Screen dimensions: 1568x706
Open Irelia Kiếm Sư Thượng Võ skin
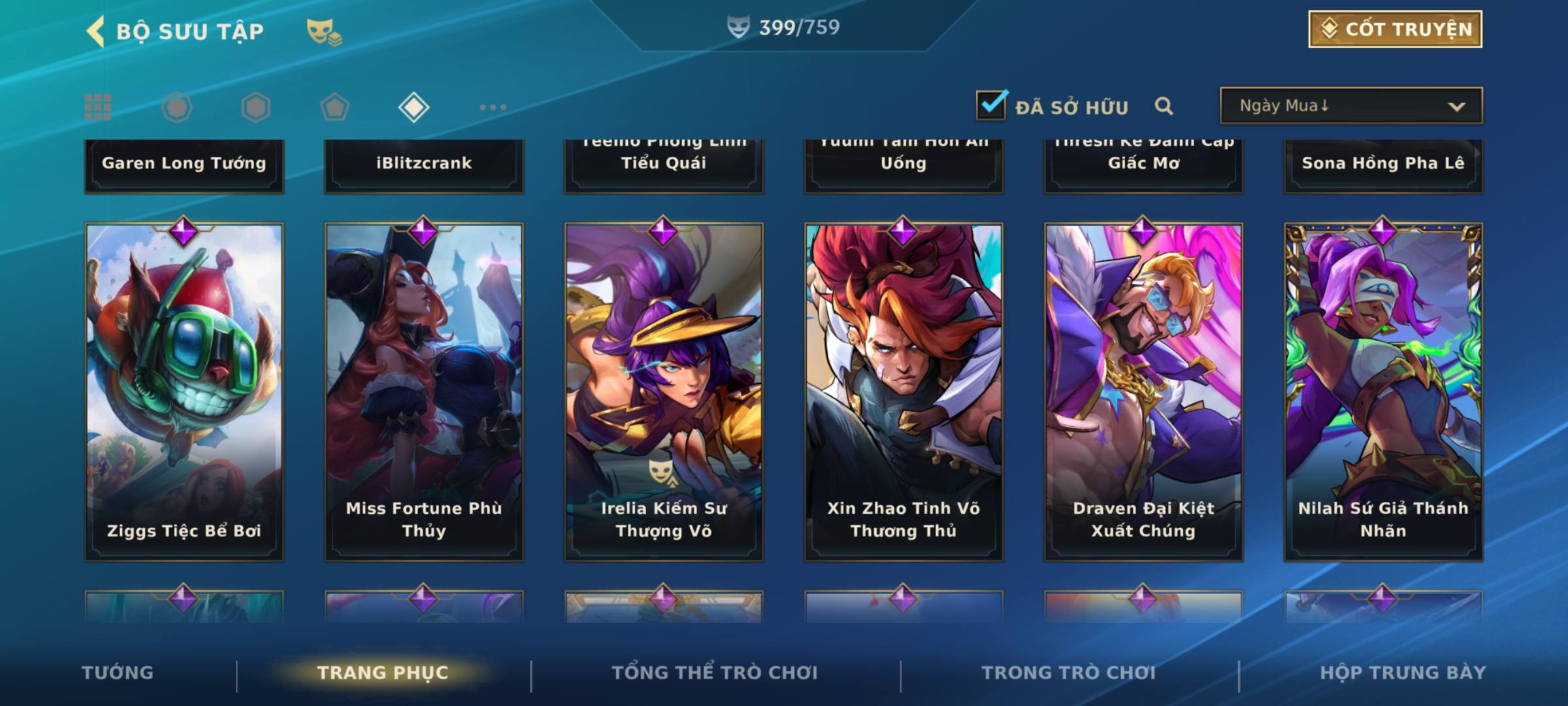(x=664, y=392)
